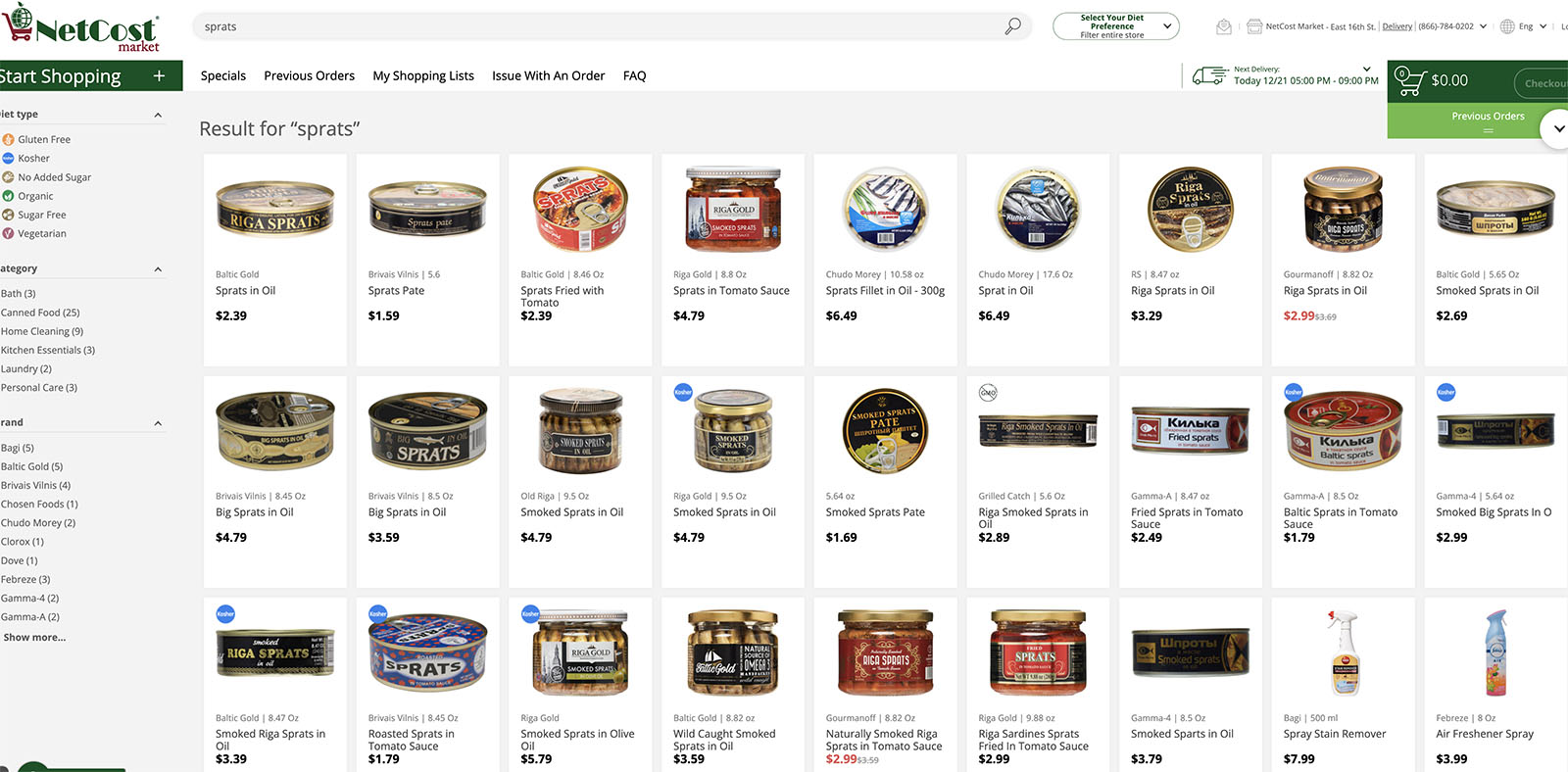Open the Specials menu item
This screenshot has width=1568, height=772.
pyautogui.click(x=223, y=75)
